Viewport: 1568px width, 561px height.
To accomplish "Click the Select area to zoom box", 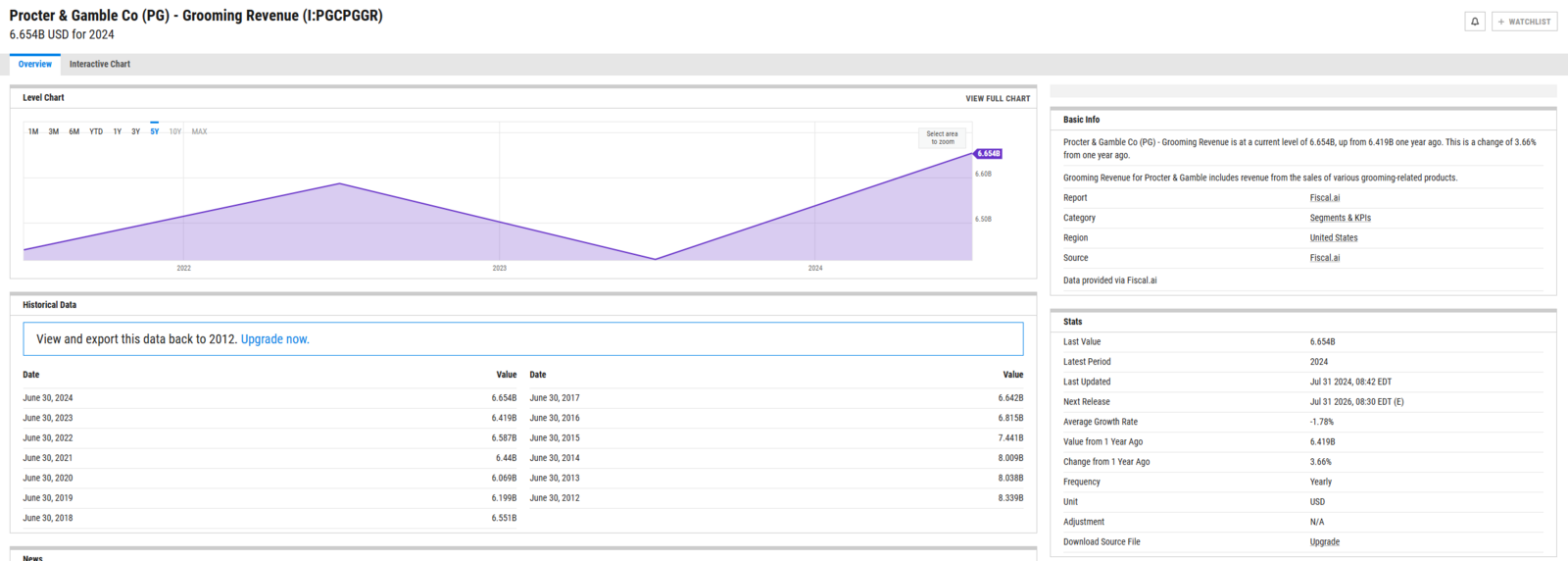I will coord(942,138).
